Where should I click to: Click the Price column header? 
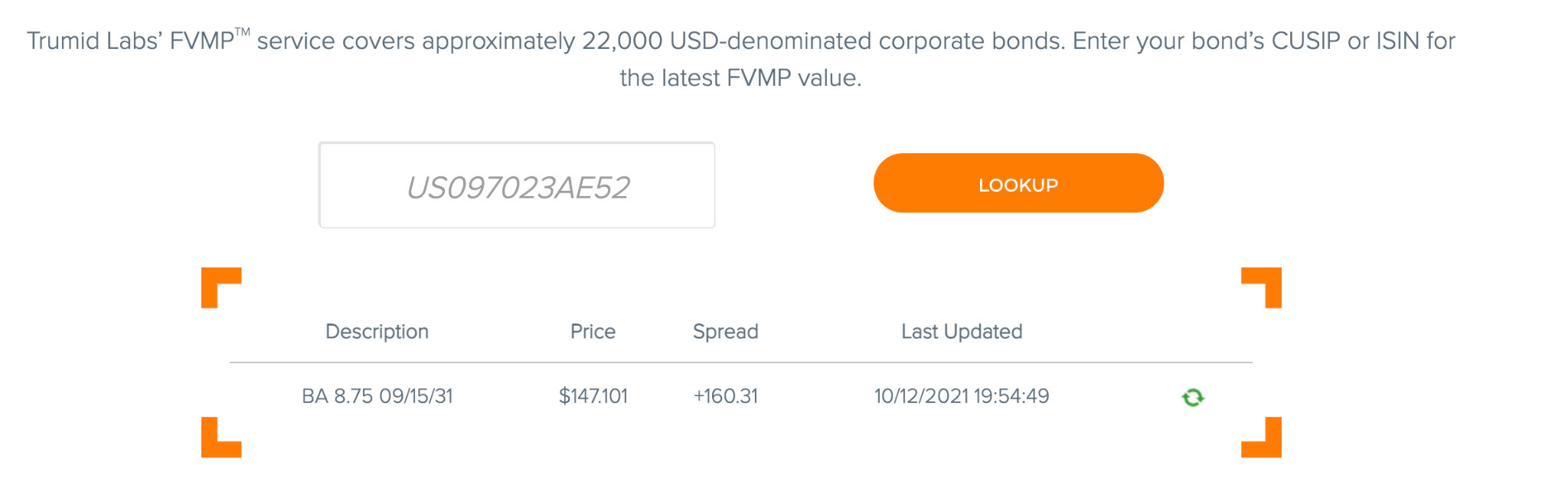click(593, 332)
